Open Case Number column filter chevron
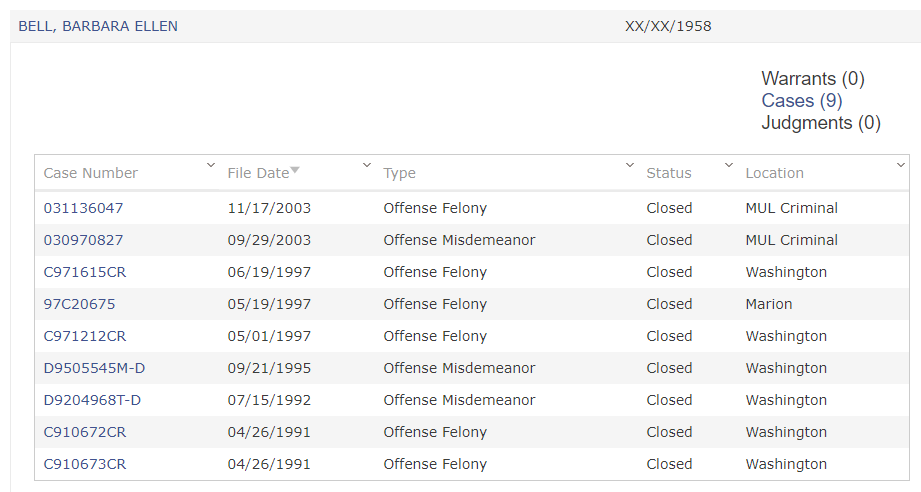921x492 pixels. click(210, 166)
